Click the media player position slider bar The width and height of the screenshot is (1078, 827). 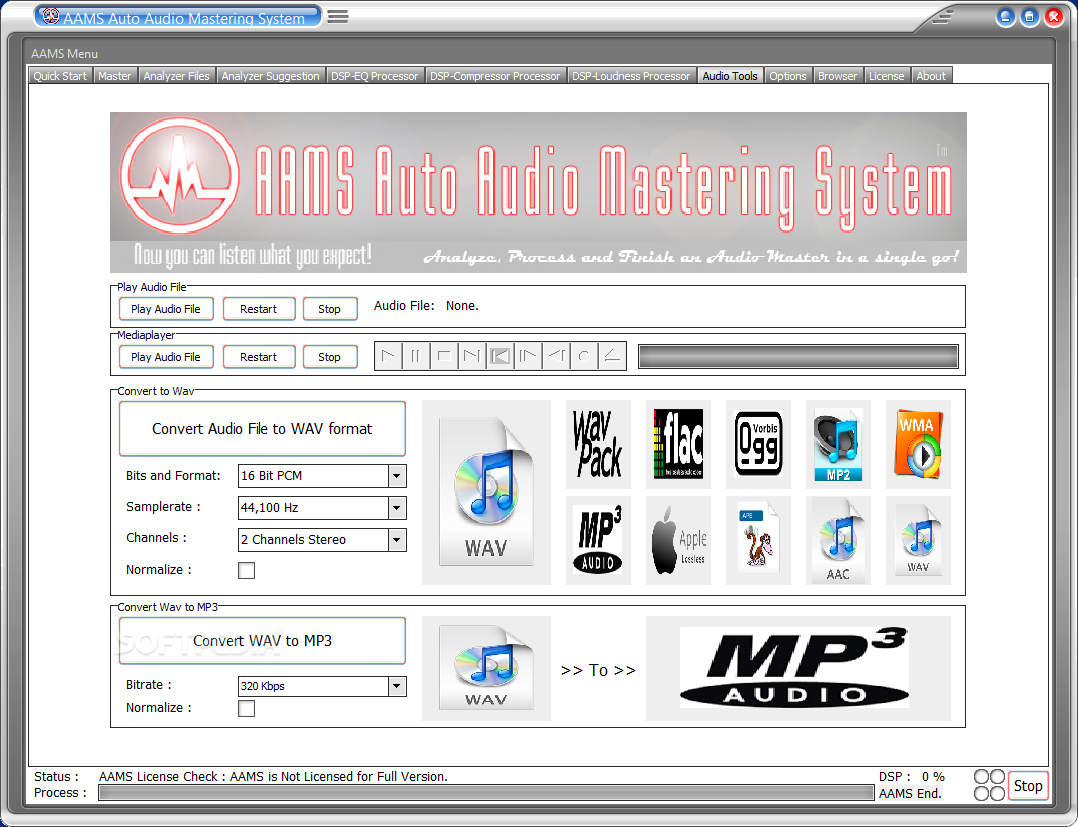pos(798,357)
